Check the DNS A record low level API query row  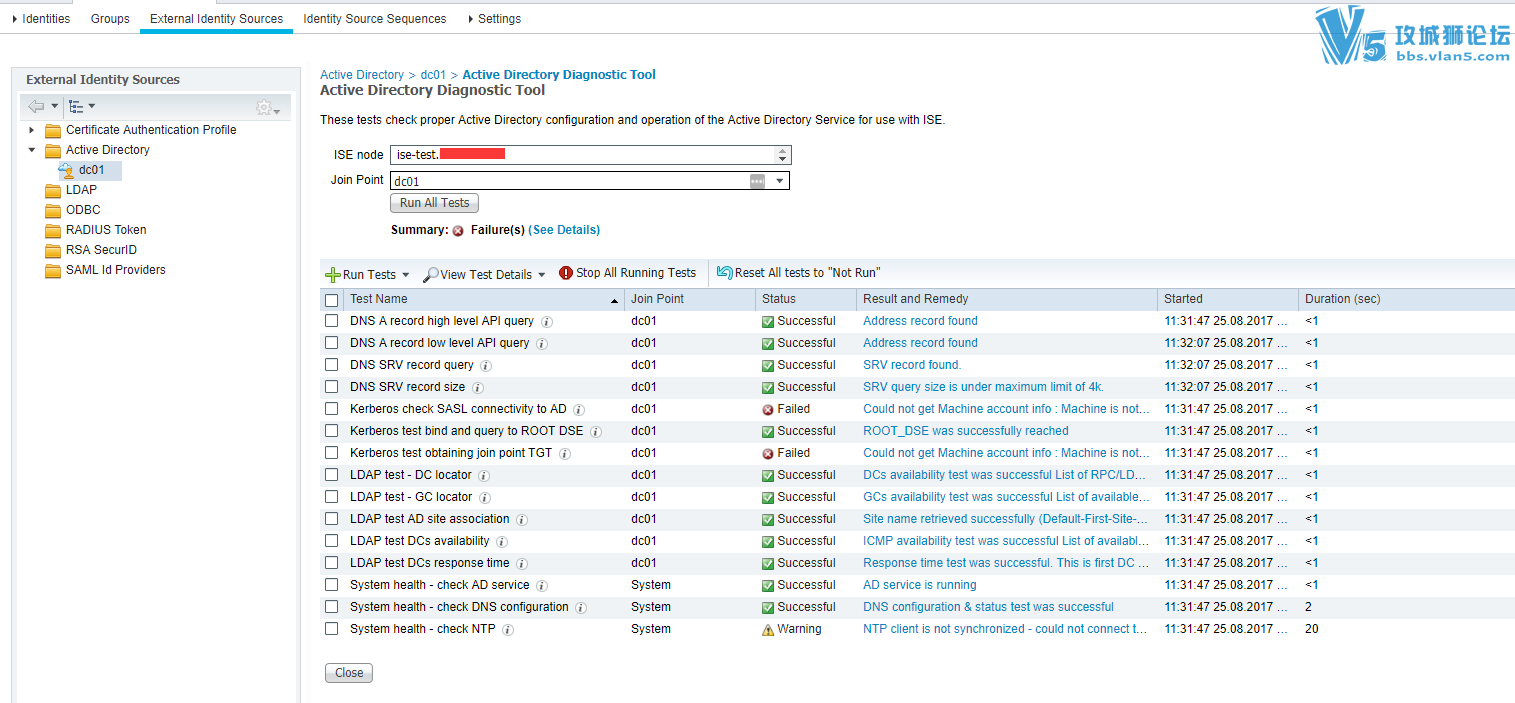click(x=332, y=344)
